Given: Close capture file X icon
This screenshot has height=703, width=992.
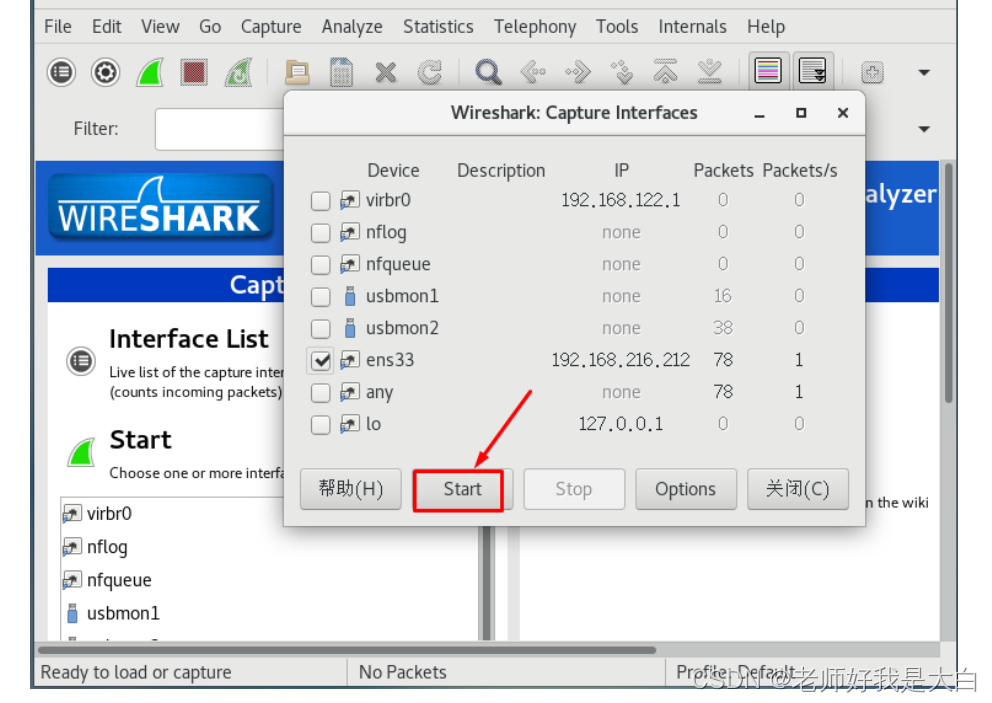Looking at the screenshot, I should coord(385,72).
